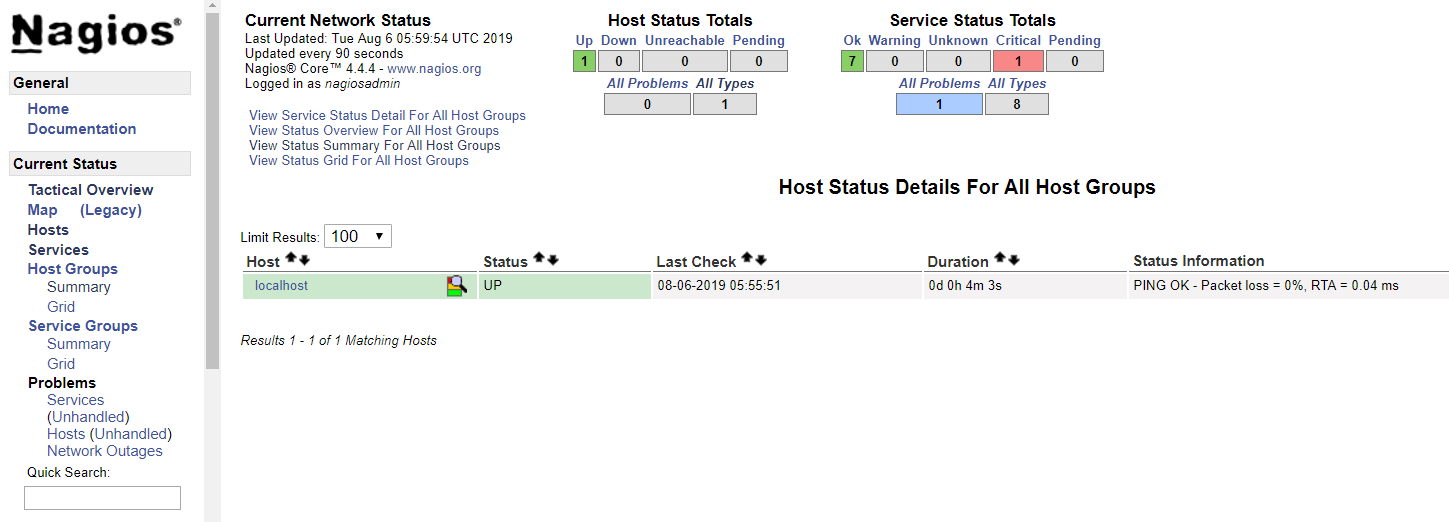
Task: Open Services under Problems
Action: 76,400
